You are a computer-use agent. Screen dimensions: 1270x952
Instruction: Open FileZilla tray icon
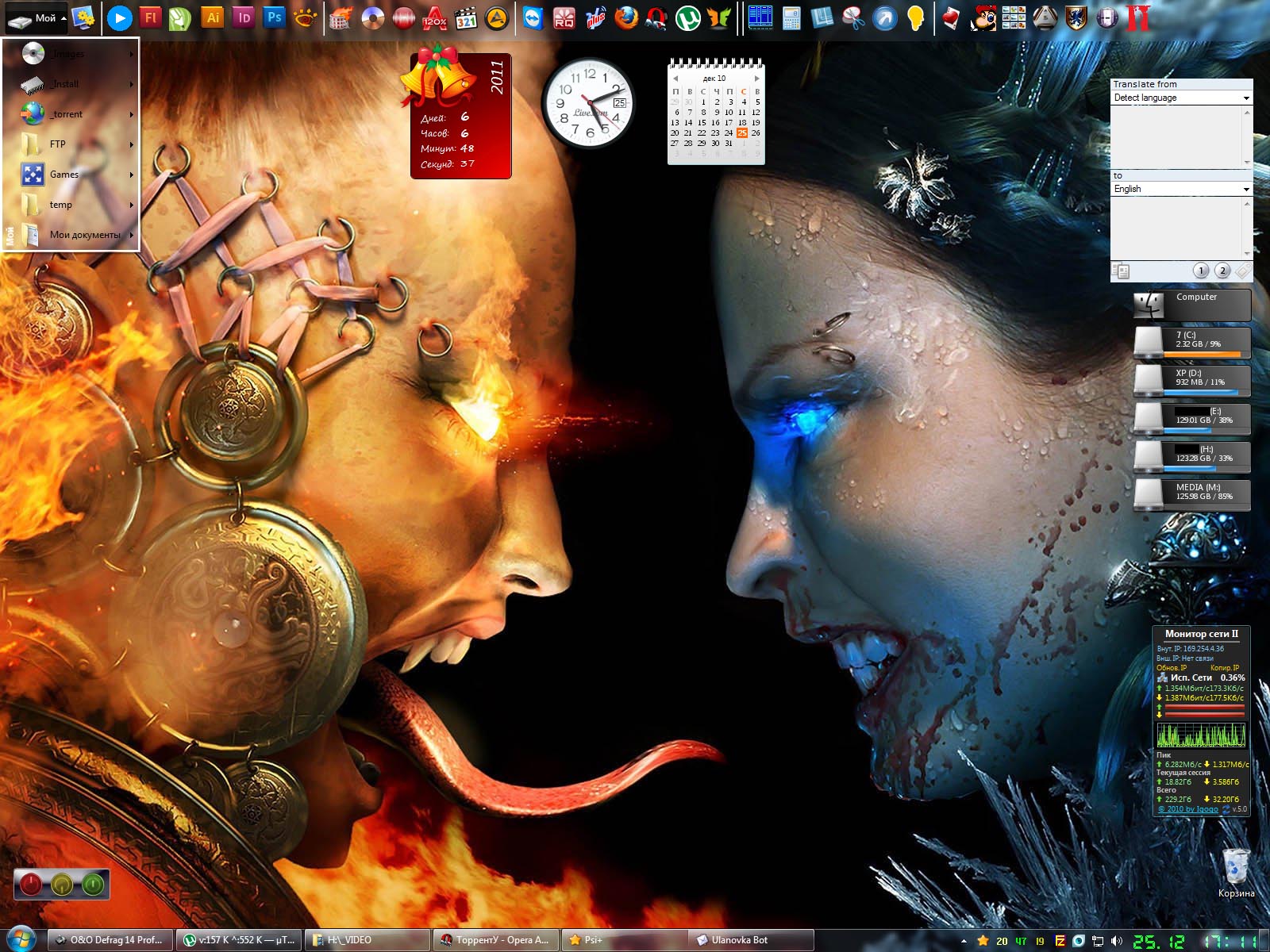pos(1060,941)
